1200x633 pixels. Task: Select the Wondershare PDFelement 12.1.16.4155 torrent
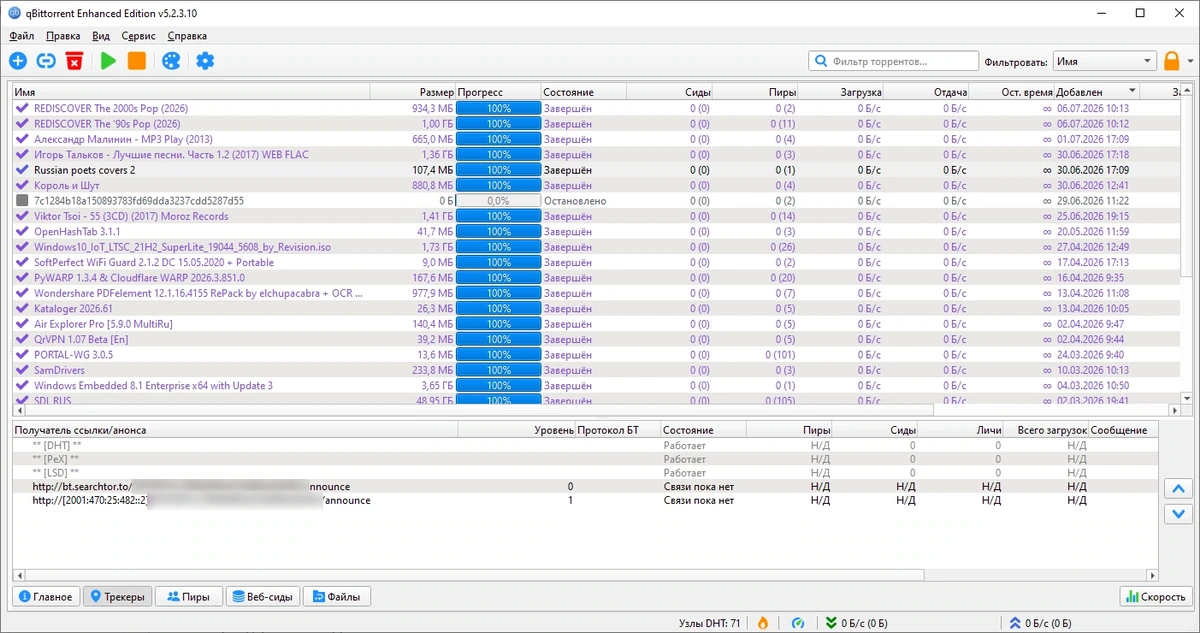595,293
